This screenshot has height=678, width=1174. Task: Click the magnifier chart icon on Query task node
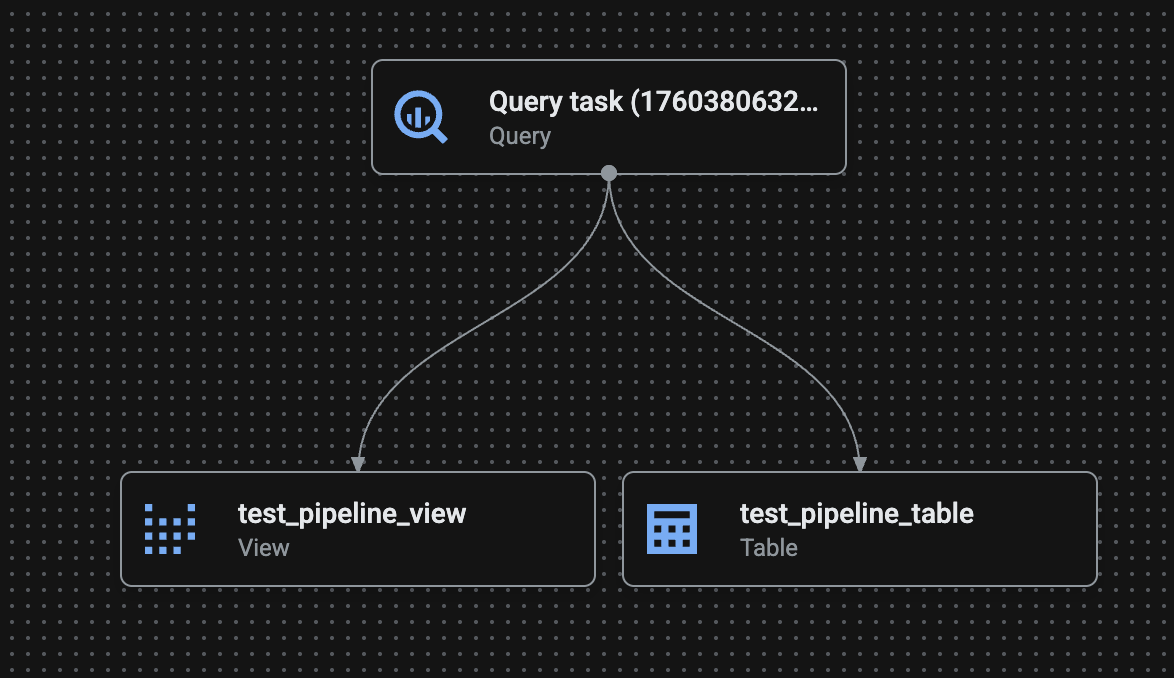click(x=421, y=116)
